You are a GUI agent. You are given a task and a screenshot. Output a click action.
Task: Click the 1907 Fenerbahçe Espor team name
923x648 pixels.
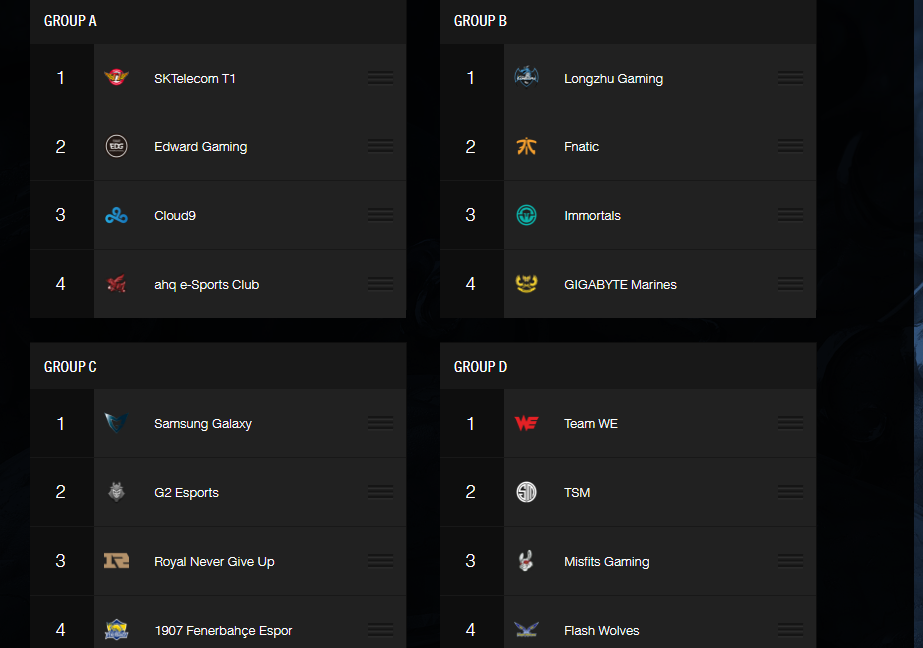pos(223,631)
